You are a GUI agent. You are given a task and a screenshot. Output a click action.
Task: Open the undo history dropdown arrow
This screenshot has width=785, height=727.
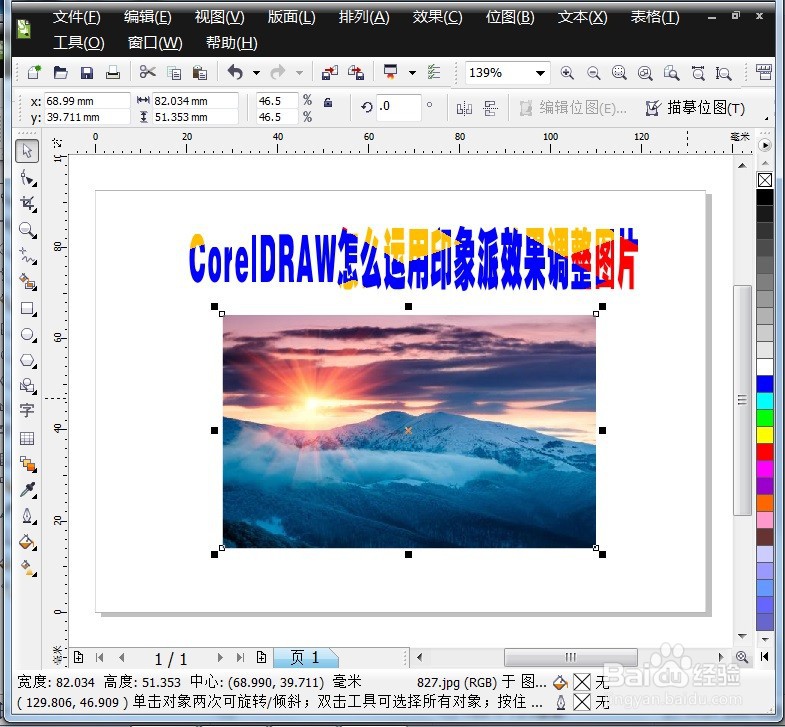coord(256,73)
